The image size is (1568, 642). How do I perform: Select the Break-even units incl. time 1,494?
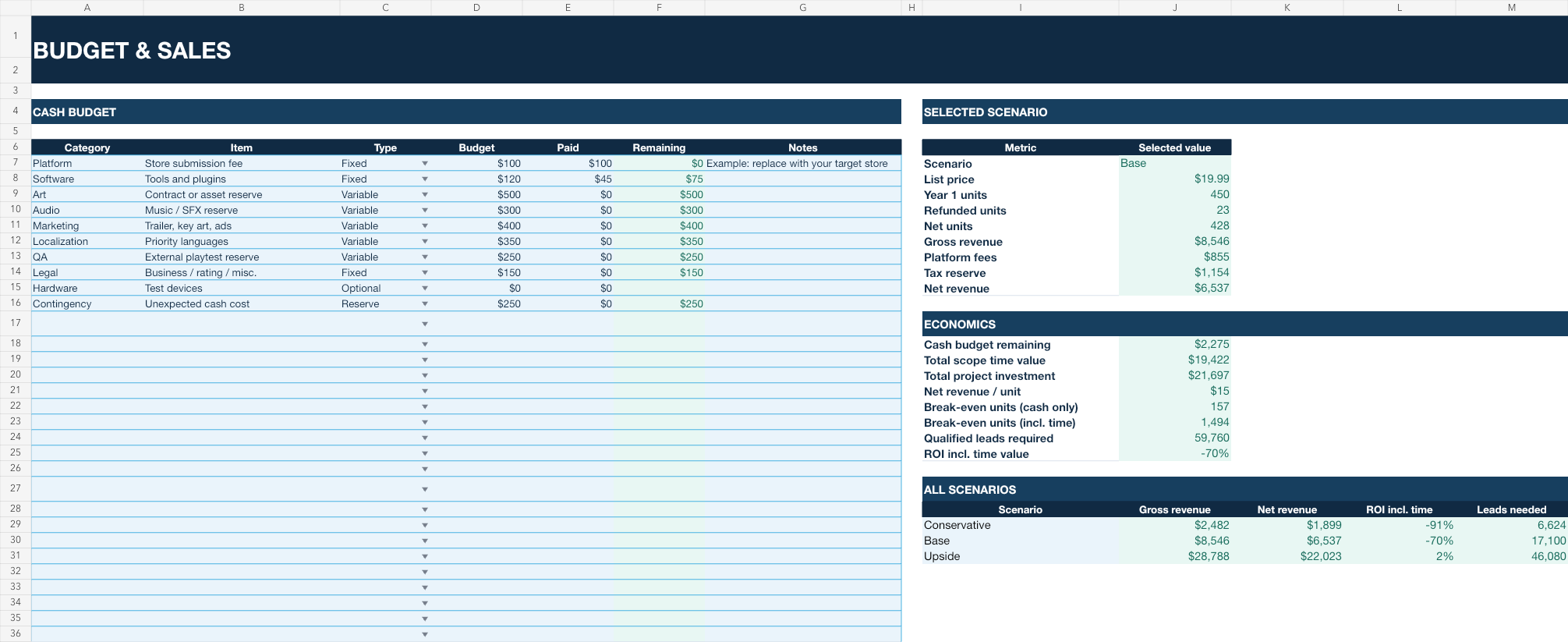coord(1174,422)
